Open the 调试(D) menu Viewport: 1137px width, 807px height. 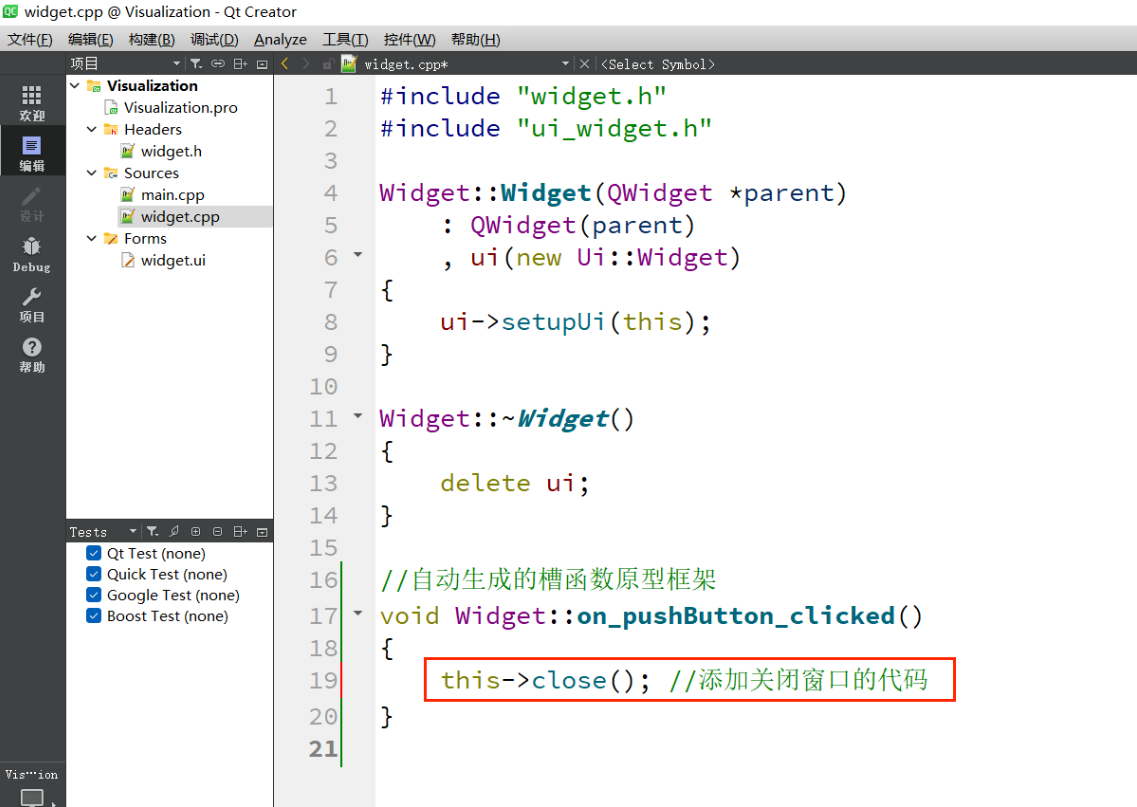coord(214,39)
